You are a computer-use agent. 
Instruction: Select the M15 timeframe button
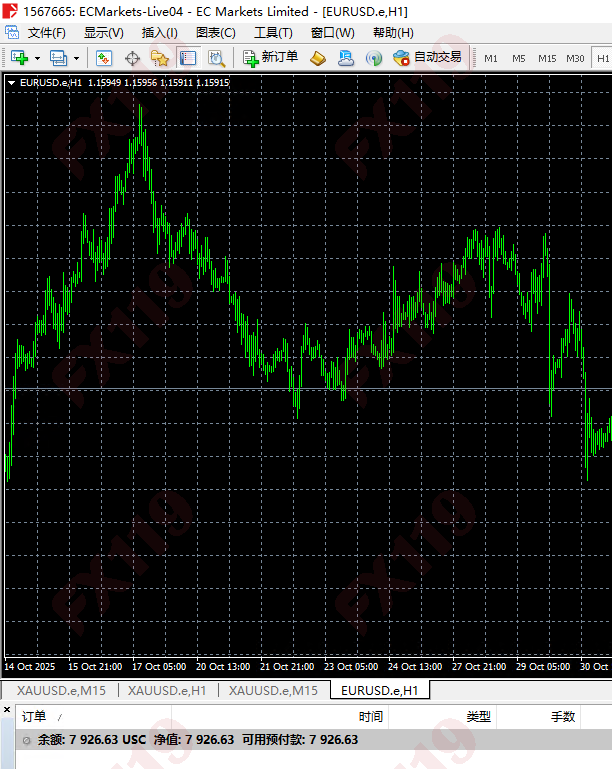[x=547, y=58]
